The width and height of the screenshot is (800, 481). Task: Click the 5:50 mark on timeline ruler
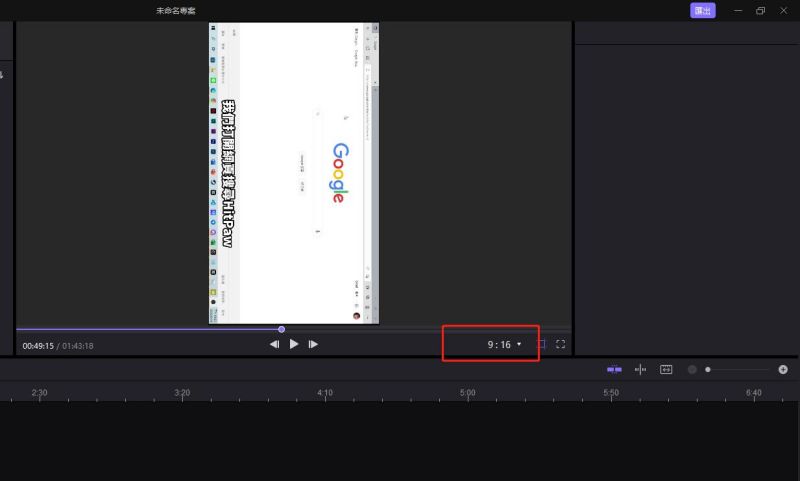(611, 393)
